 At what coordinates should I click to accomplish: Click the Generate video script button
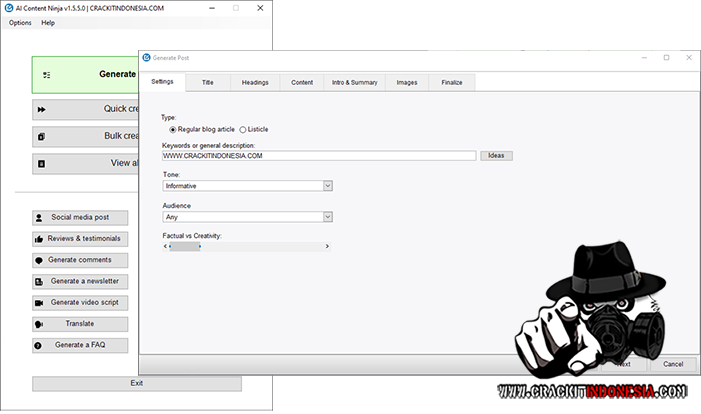(80, 303)
